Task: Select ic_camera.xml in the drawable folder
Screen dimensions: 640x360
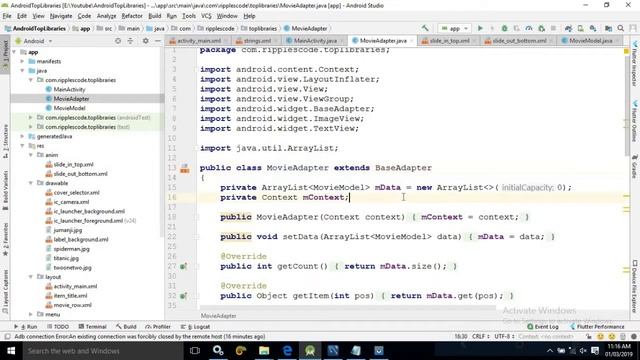Action: (x=71, y=202)
